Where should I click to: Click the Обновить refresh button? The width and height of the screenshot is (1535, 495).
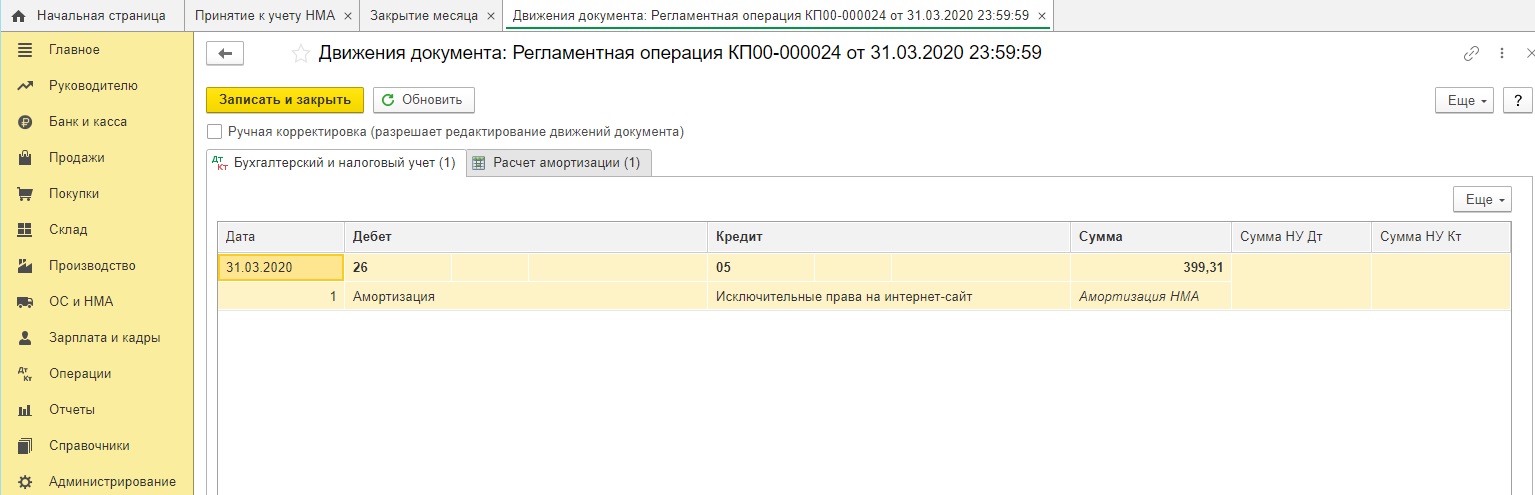click(x=424, y=100)
